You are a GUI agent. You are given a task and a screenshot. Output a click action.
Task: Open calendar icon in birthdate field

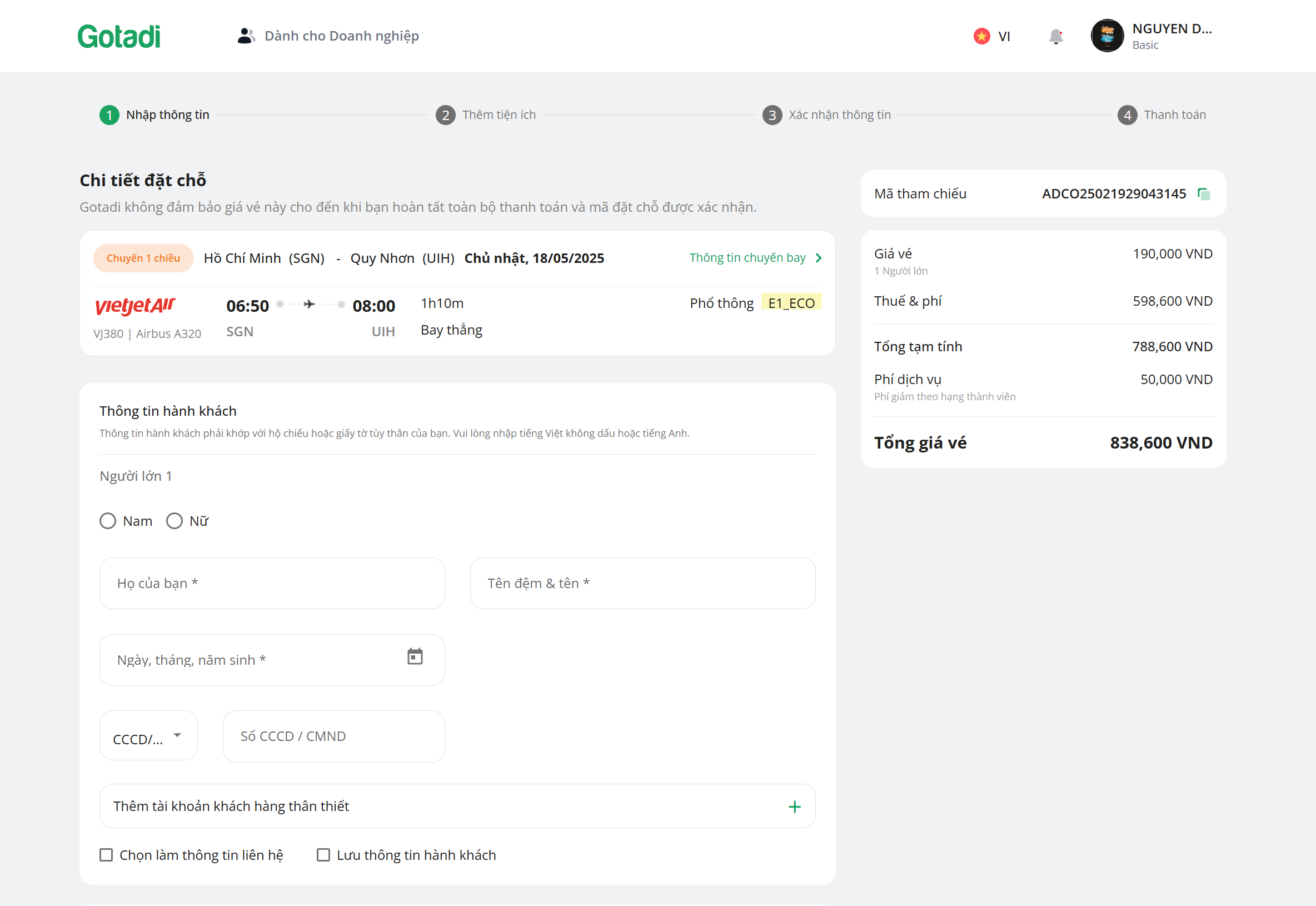(415, 656)
